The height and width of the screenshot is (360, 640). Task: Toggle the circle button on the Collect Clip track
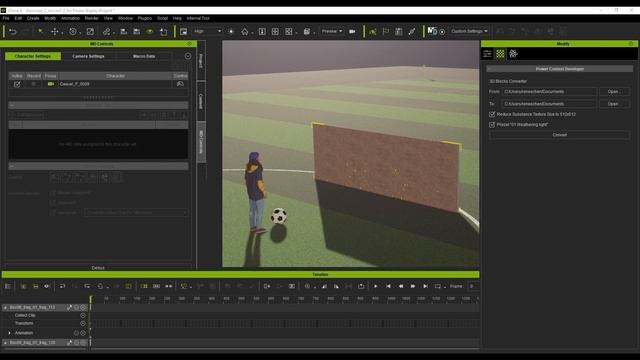83,316
